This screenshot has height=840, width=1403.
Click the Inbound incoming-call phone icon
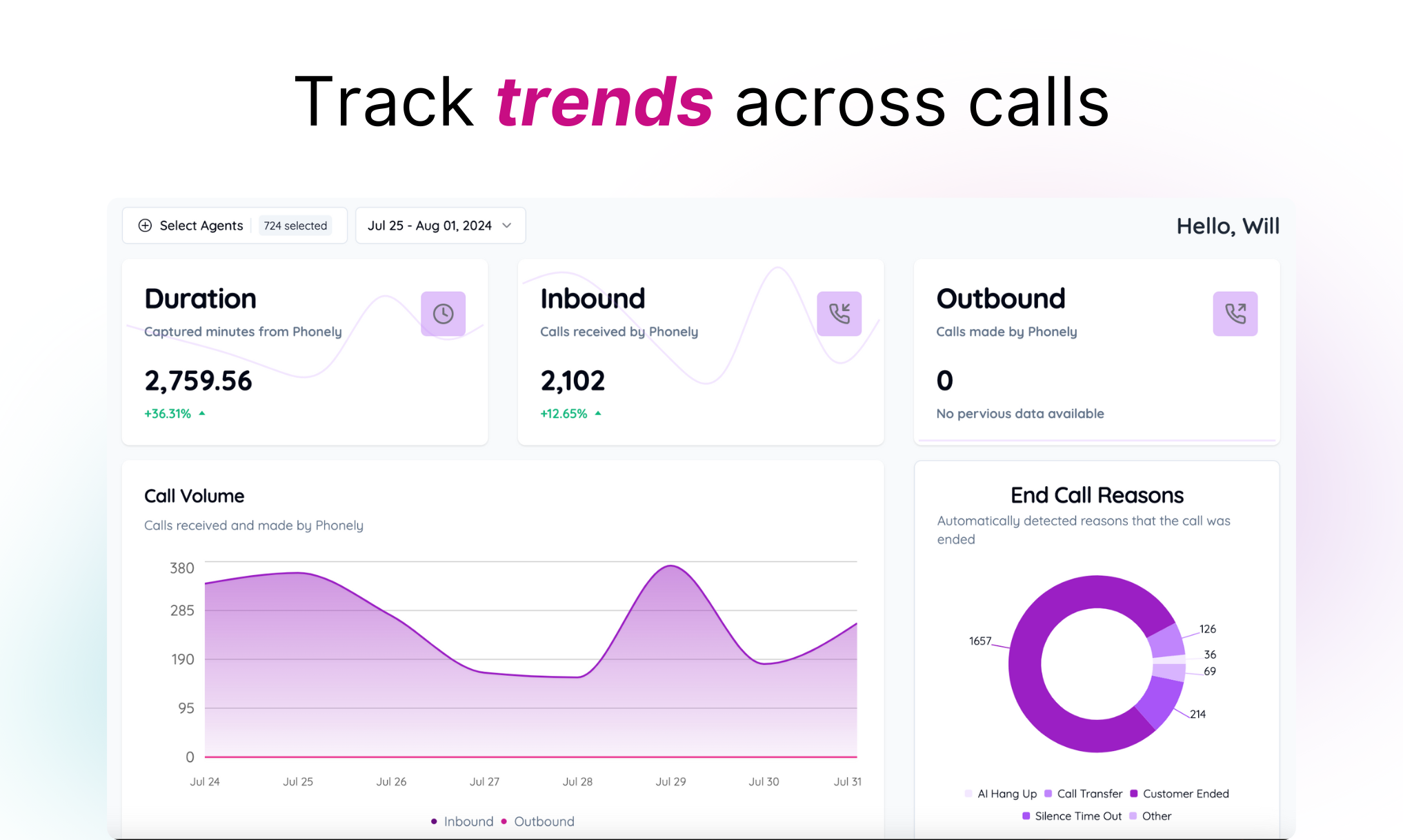point(839,314)
